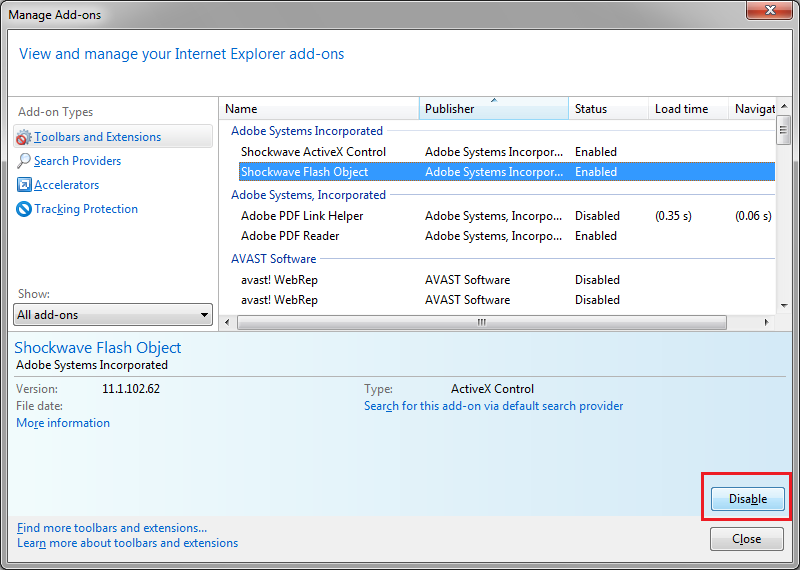Click the horizontal scroll left arrow

tap(227, 323)
